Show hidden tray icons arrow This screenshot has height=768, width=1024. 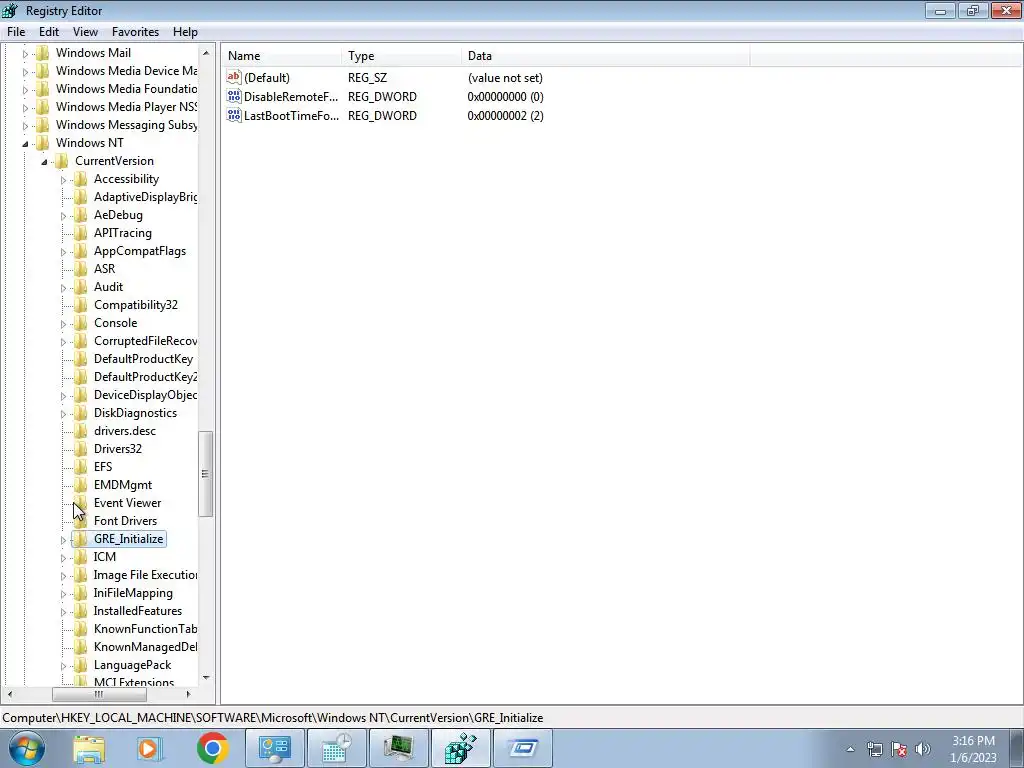850,749
